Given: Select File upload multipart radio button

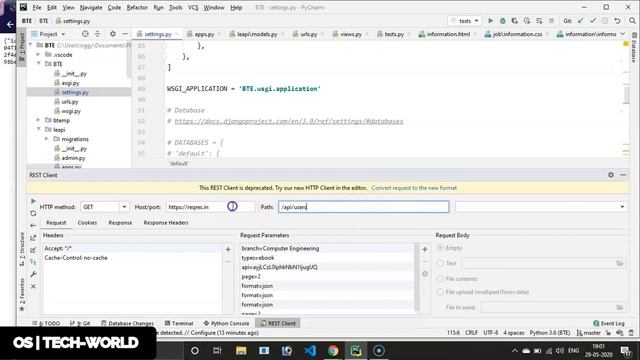Looking at the screenshot, I should click(x=440, y=292).
